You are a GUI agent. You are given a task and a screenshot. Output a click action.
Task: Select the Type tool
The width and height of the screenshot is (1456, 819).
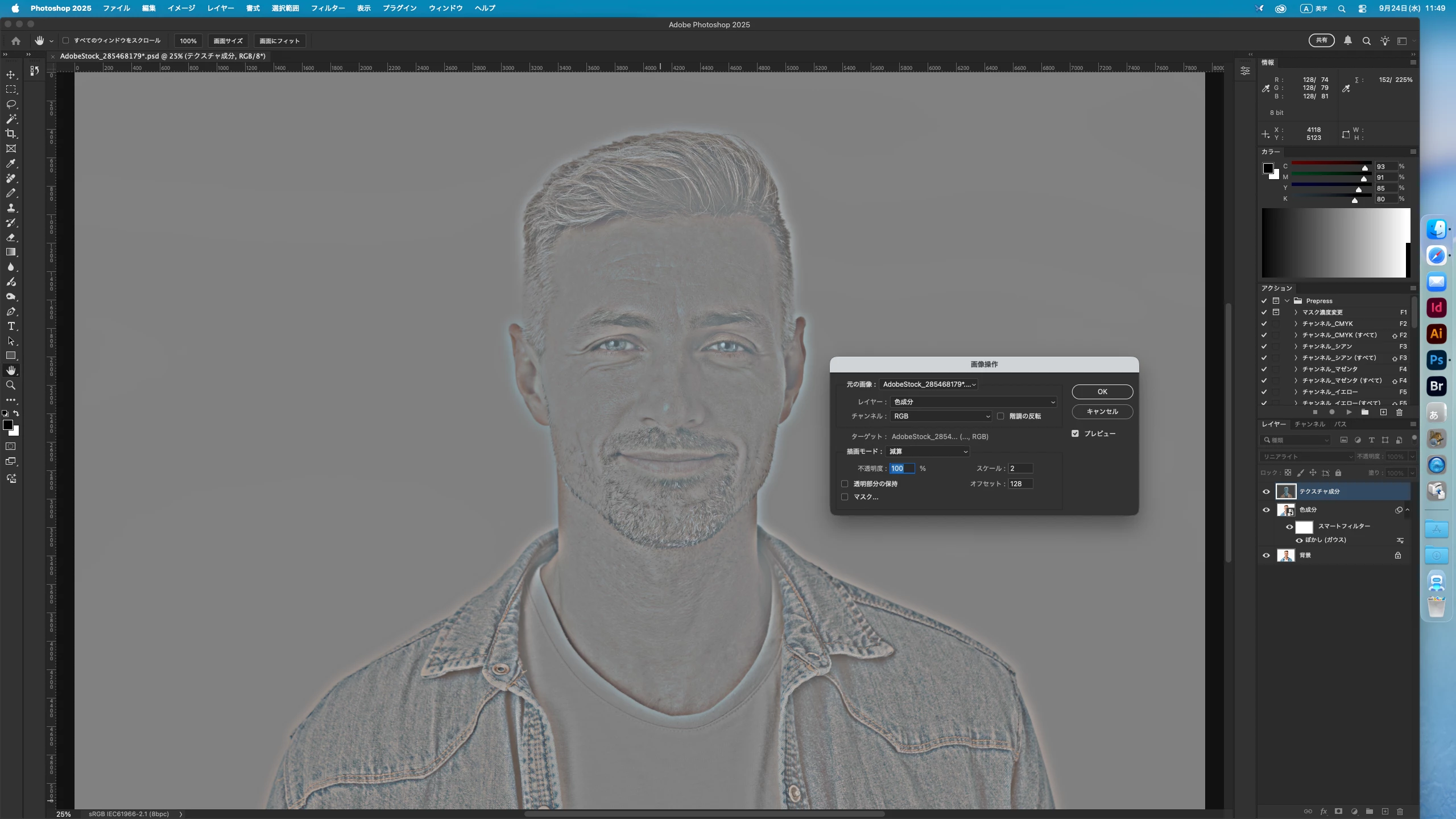click(x=11, y=326)
